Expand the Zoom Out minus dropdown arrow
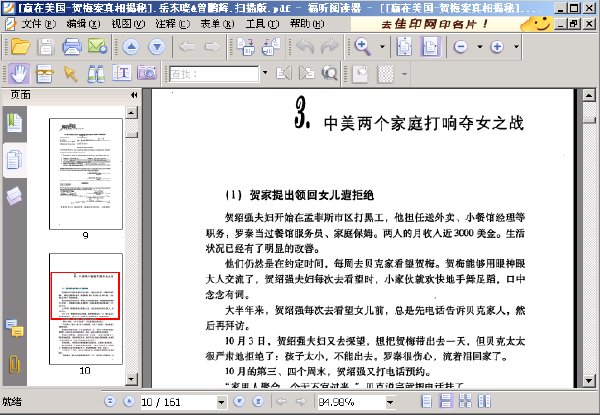Image resolution: width=600 pixels, height=415 pixels. [480, 47]
